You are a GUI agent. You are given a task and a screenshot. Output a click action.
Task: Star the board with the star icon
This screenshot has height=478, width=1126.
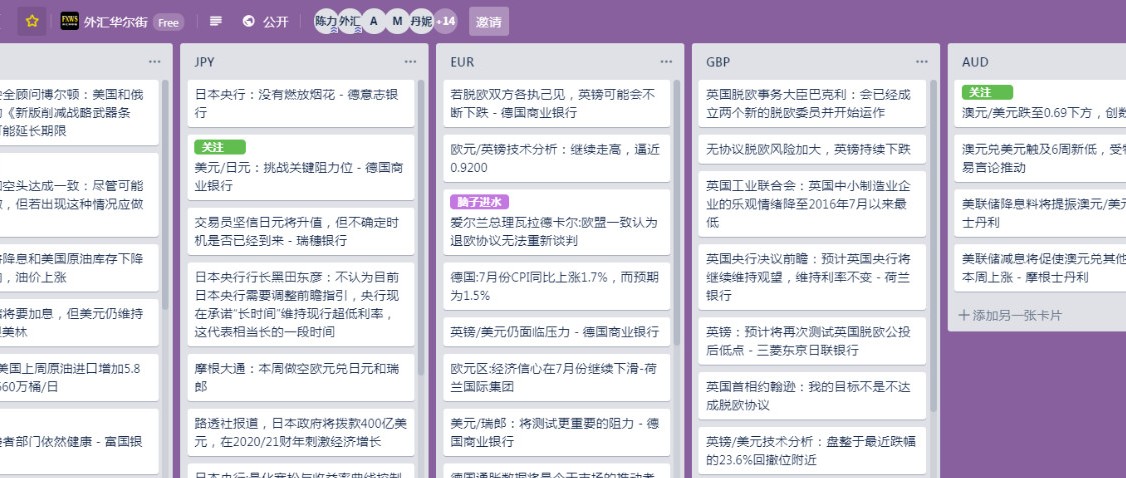click(32, 21)
